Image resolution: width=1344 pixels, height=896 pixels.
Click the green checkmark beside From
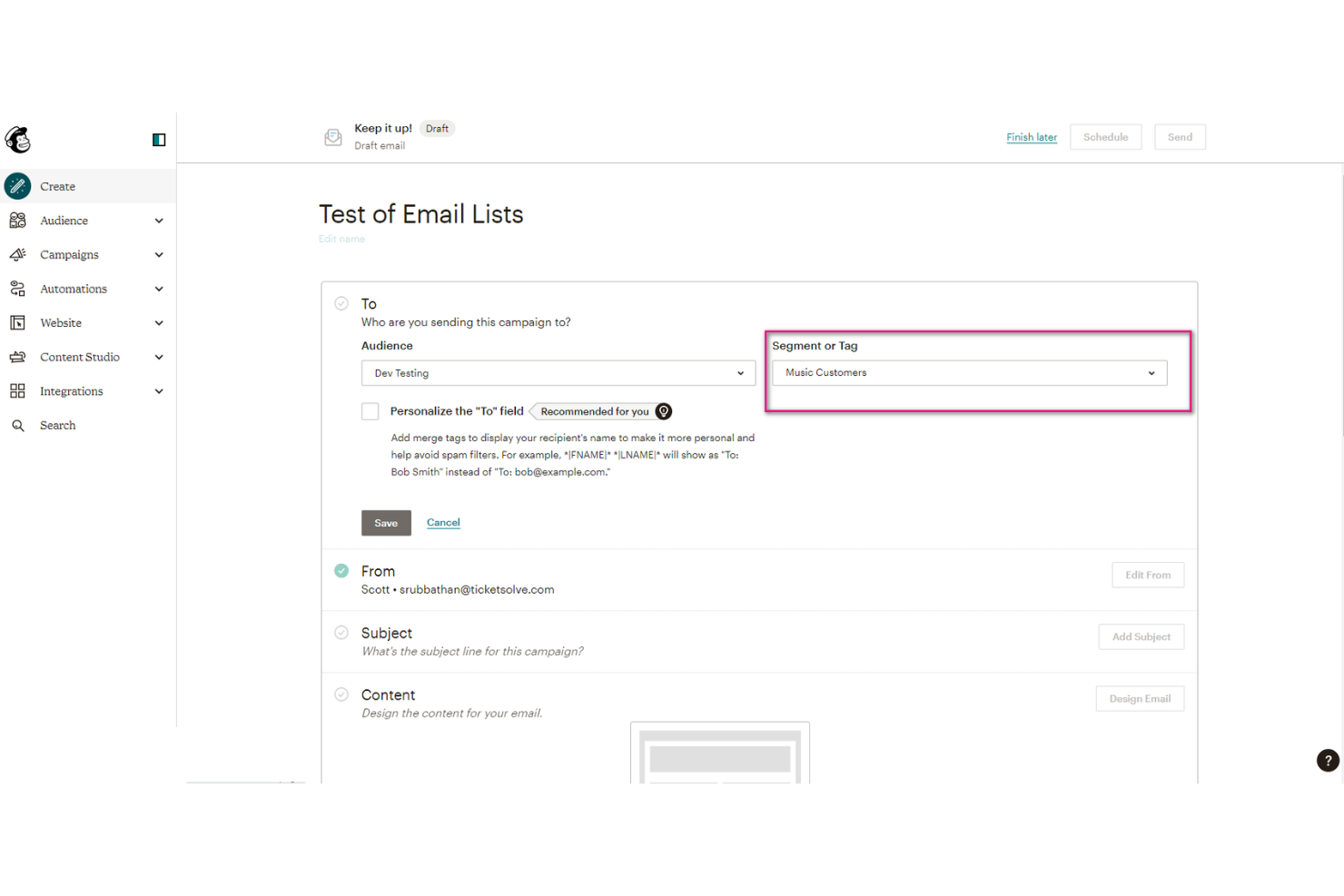click(341, 571)
